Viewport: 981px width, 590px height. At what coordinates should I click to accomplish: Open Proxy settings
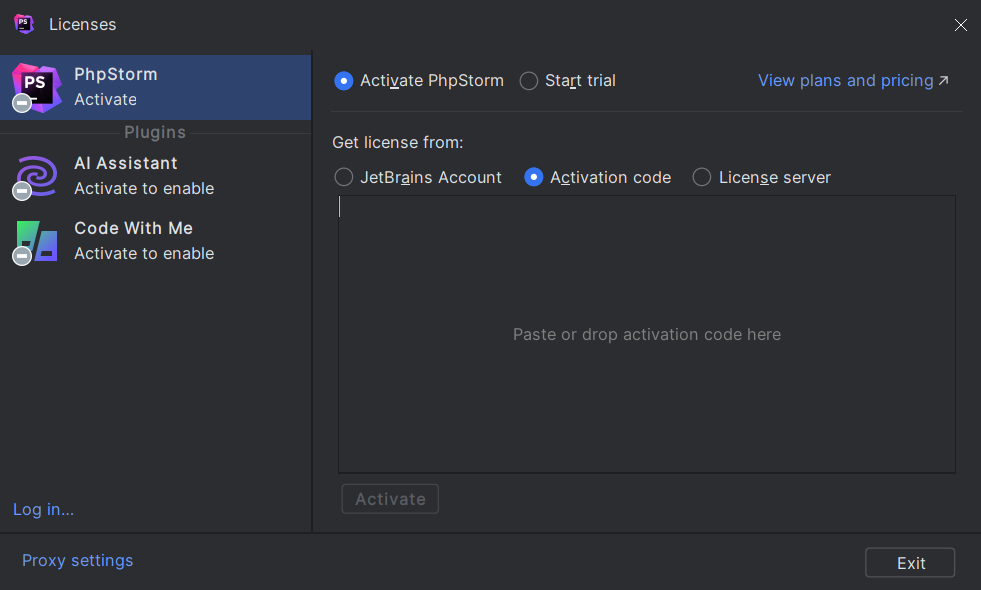point(78,561)
